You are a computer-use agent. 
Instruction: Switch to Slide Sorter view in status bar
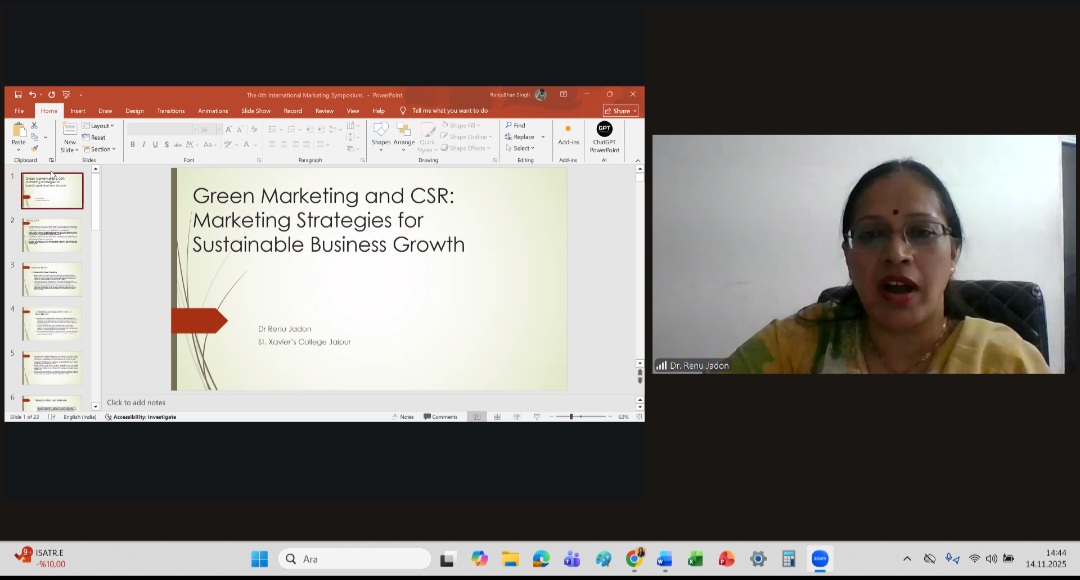497,417
